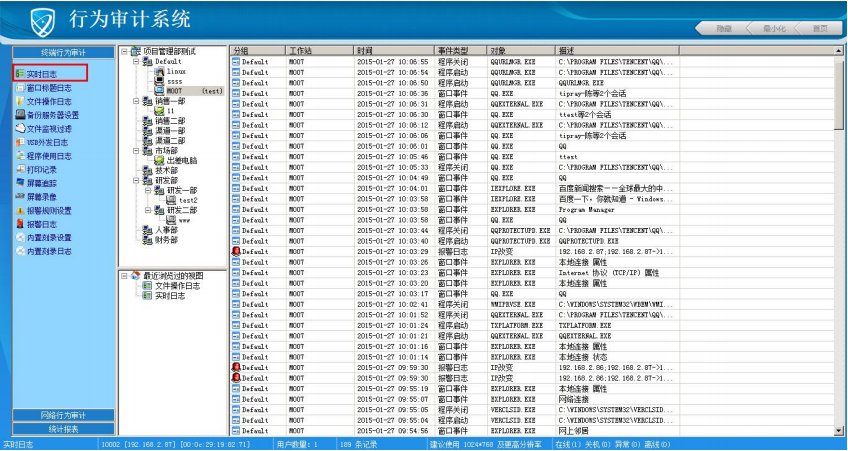Open the 窗口标题日志 icon in the sidebar

point(20,88)
